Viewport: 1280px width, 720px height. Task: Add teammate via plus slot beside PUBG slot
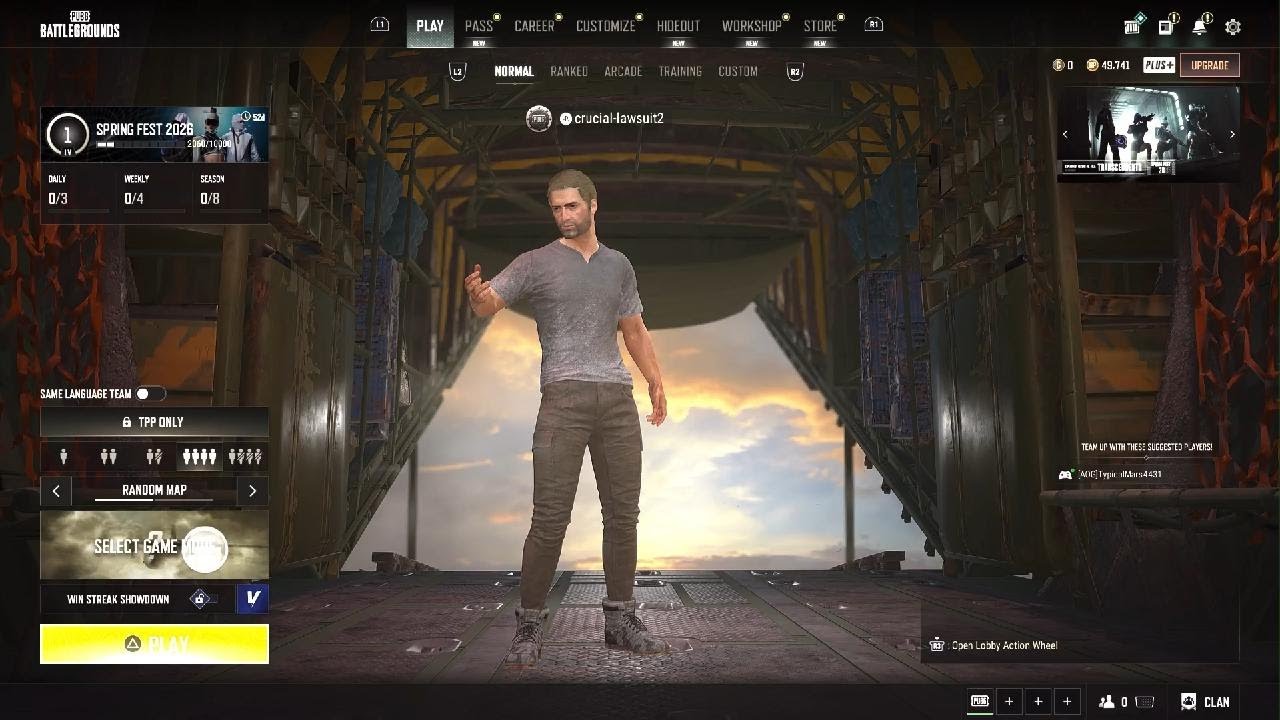(x=1009, y=702)
